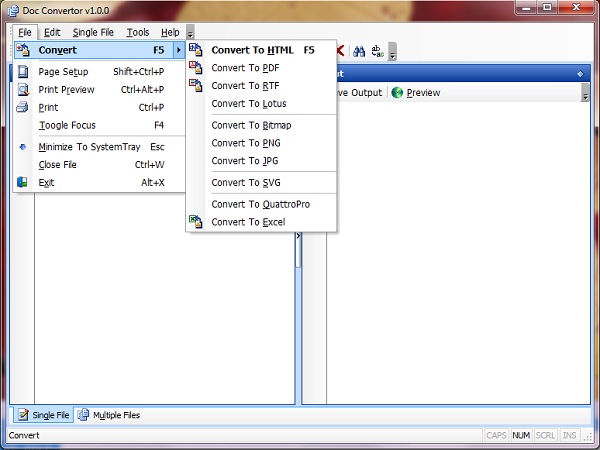Viewport: 600px width, 450px height.
Task: Select Convert To PDF
Action: [x=261, y=68]
